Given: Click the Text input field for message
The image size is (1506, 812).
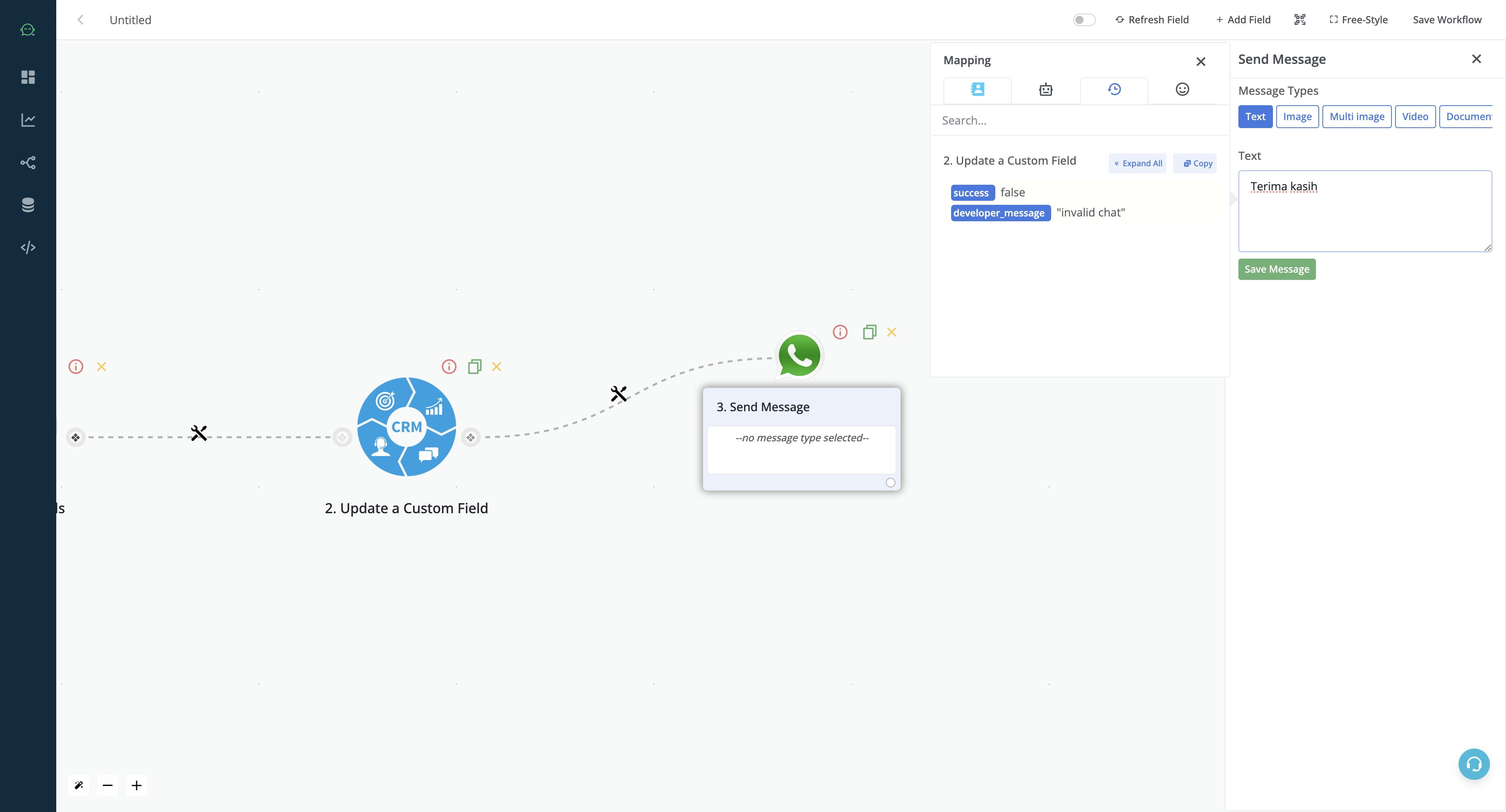Looking at the screenshot, I should [1365, 210].
